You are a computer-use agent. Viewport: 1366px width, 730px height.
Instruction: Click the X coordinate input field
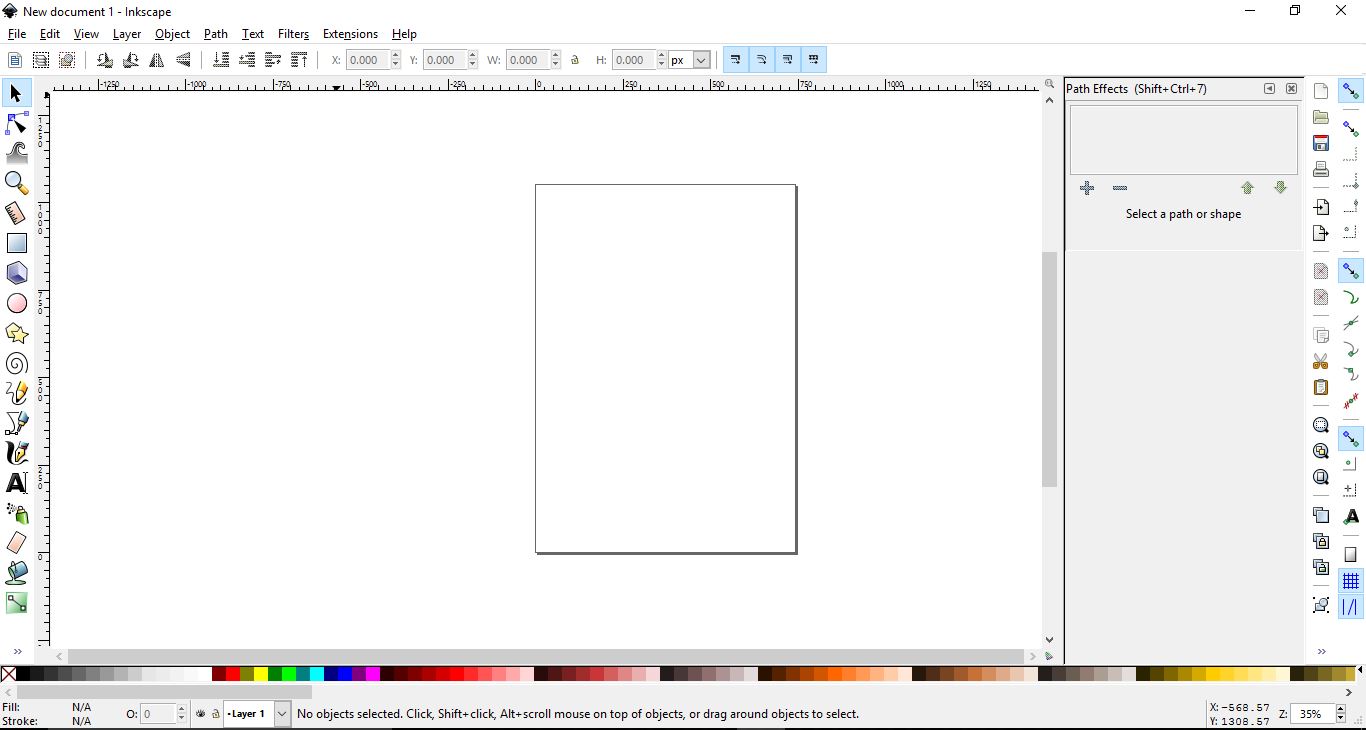click(366, 60)
